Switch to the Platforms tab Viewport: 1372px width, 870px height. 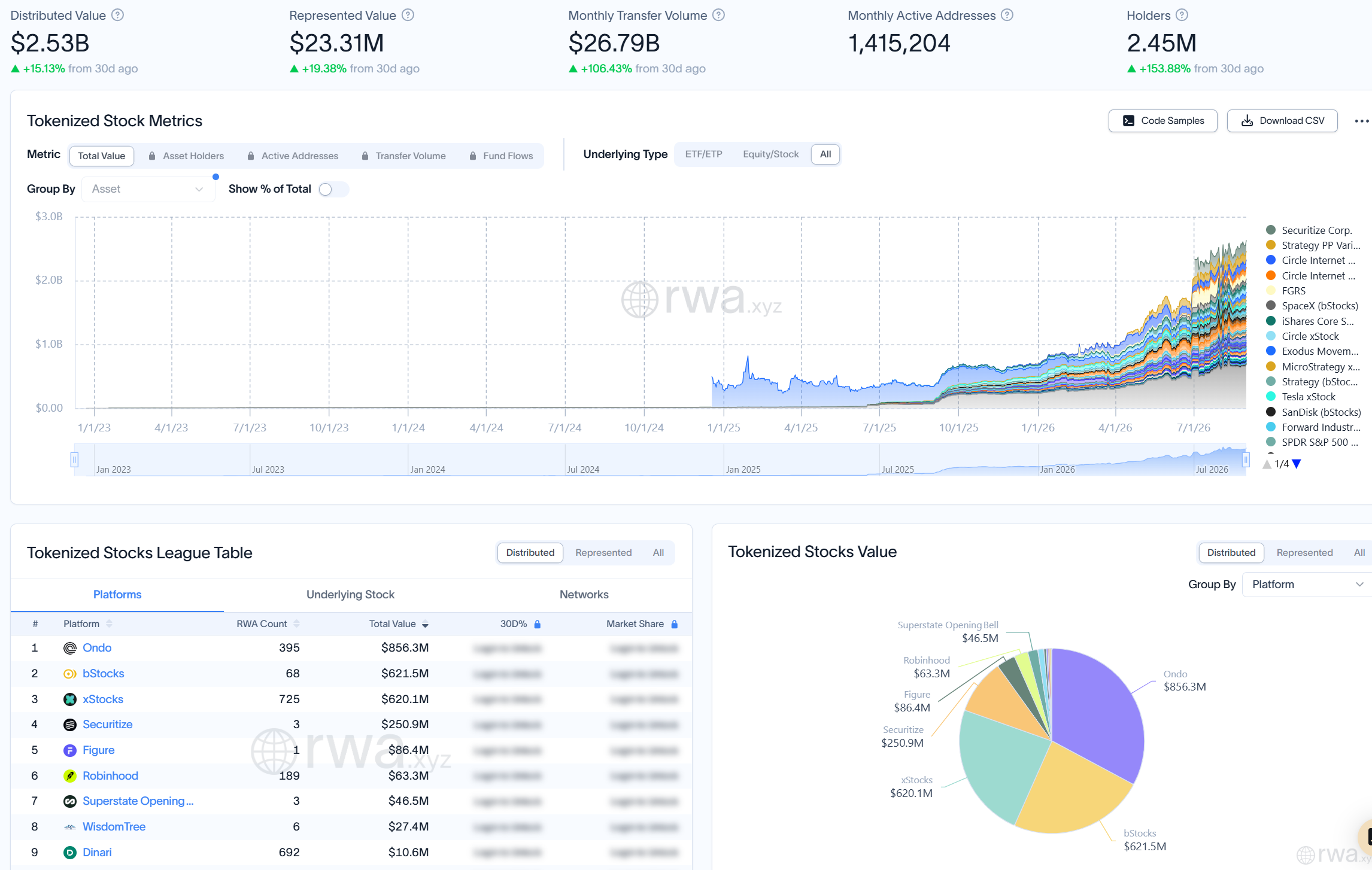[x=117, y=595]
